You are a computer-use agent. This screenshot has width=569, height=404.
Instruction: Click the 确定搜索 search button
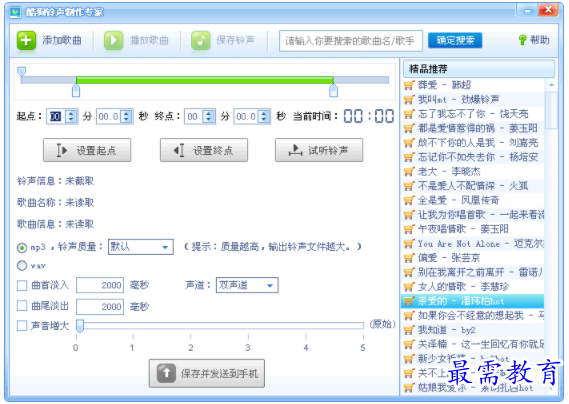(455, 40)
